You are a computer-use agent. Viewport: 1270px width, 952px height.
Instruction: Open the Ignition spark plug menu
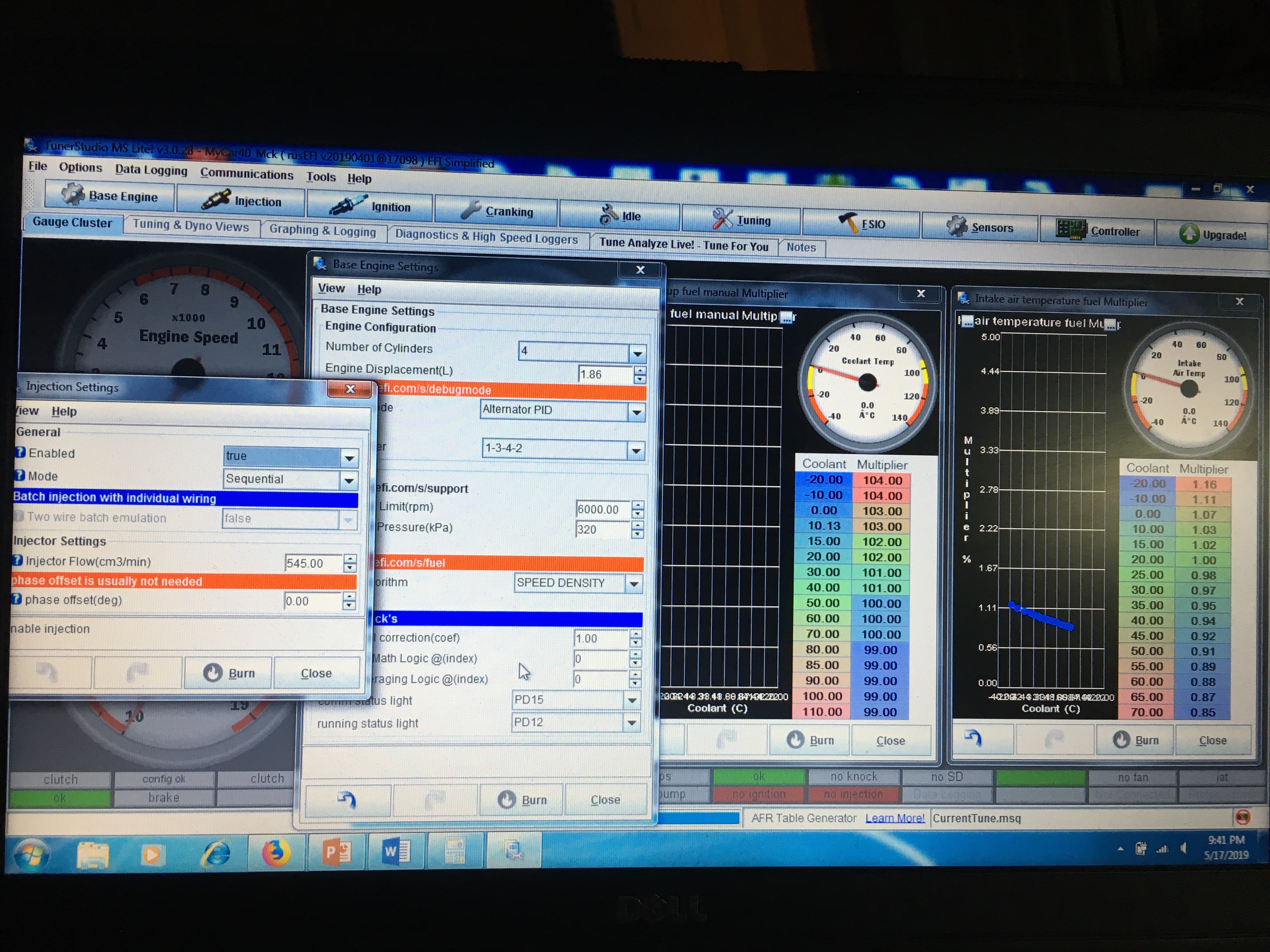[x=369, y=206]
